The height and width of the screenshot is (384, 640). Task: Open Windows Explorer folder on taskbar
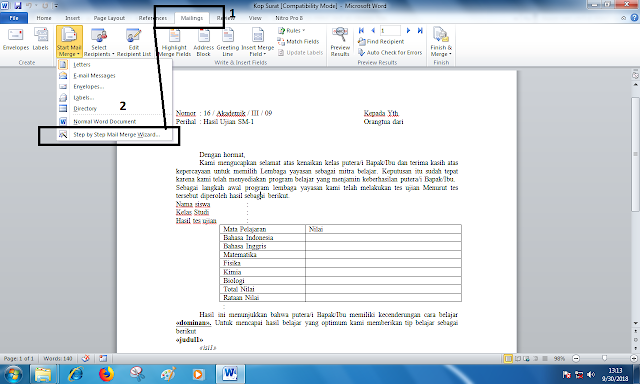tap(43, 374)
